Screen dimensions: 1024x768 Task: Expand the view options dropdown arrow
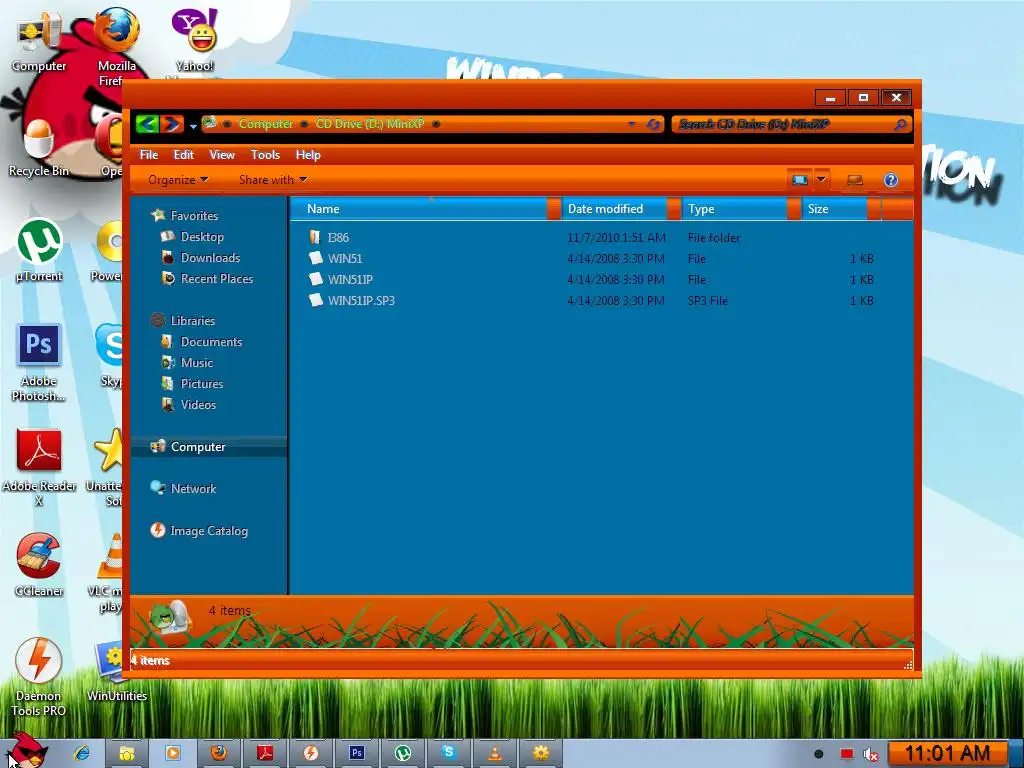(822, 180)
